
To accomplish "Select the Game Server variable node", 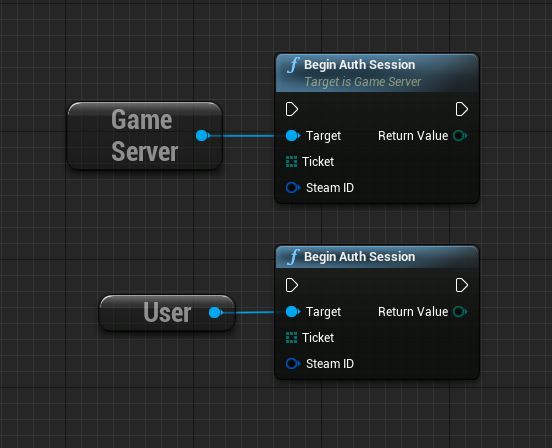I will [x=145, y=136].
